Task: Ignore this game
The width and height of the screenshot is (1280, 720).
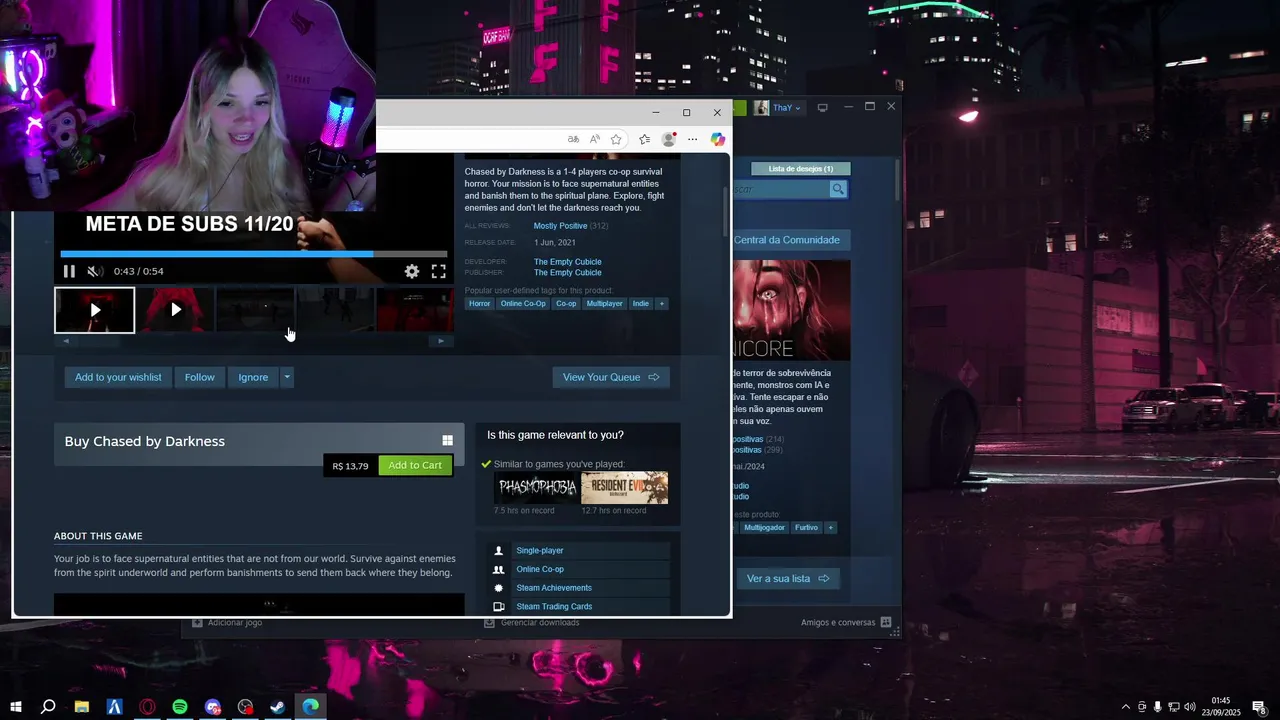Action: coord(253,377)
